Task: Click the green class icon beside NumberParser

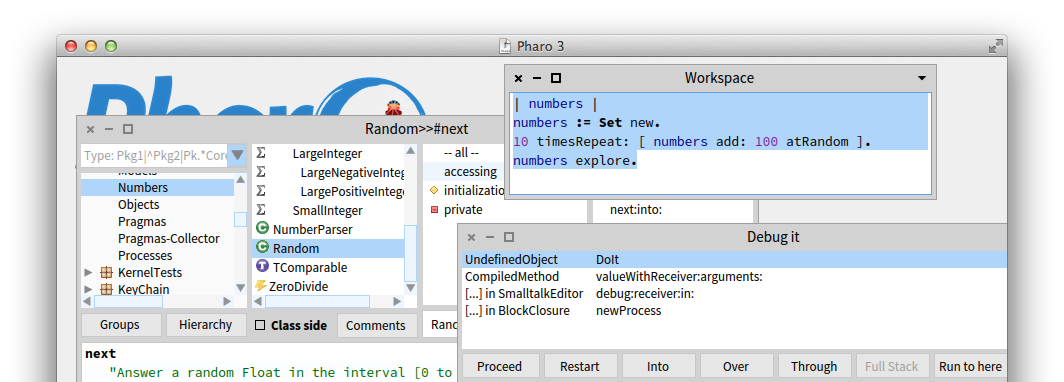Action: point(262,229)
